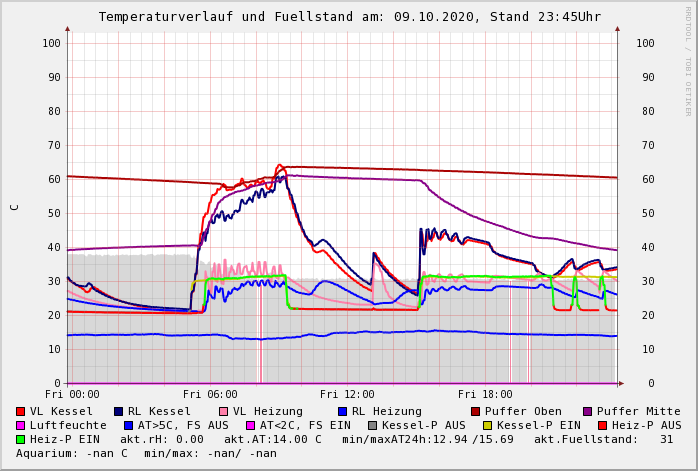Click the Aquarium reading text line
698x471 pixels.
pos(146,453)
